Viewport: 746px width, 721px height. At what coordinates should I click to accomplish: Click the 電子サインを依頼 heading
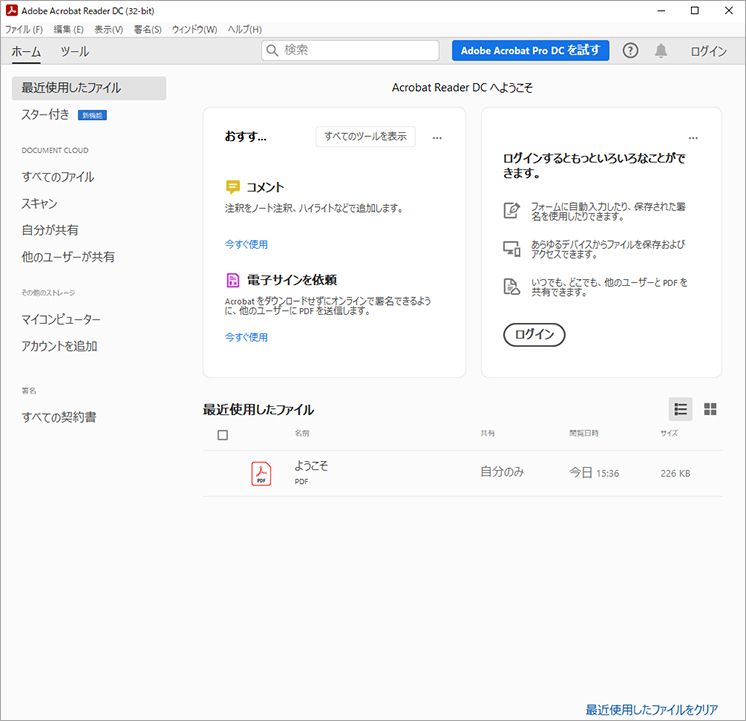[292, 280]
